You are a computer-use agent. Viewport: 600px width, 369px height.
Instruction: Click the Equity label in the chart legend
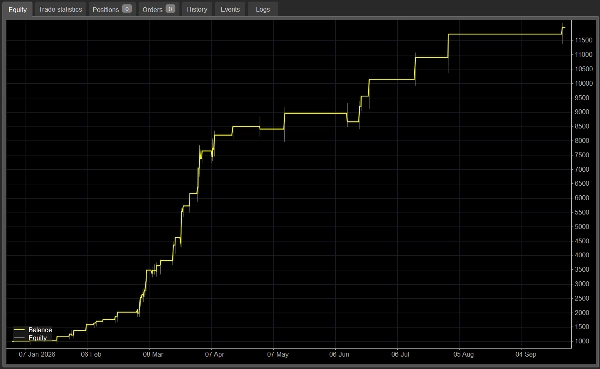click(38, 338)
